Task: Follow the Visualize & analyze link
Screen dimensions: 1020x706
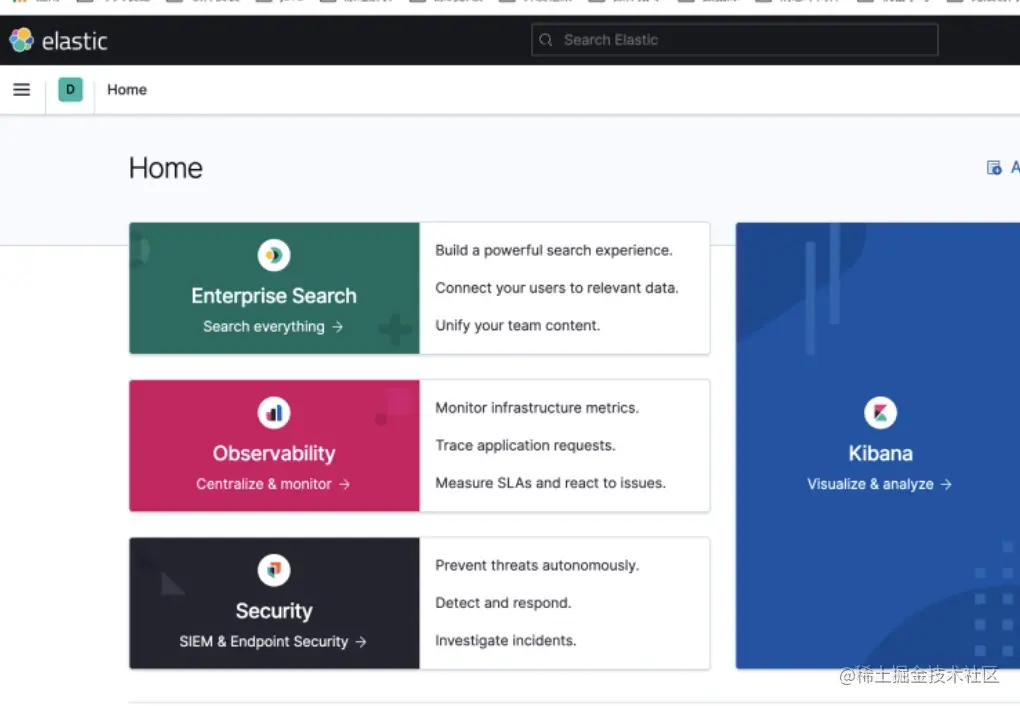Action: tap(879, 484)
